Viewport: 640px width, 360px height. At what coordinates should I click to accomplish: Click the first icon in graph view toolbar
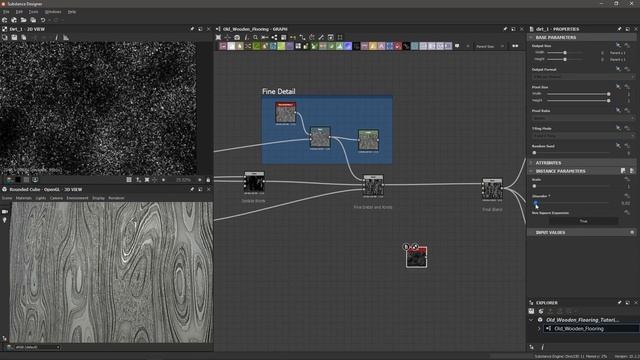click(x=218, y=37)
